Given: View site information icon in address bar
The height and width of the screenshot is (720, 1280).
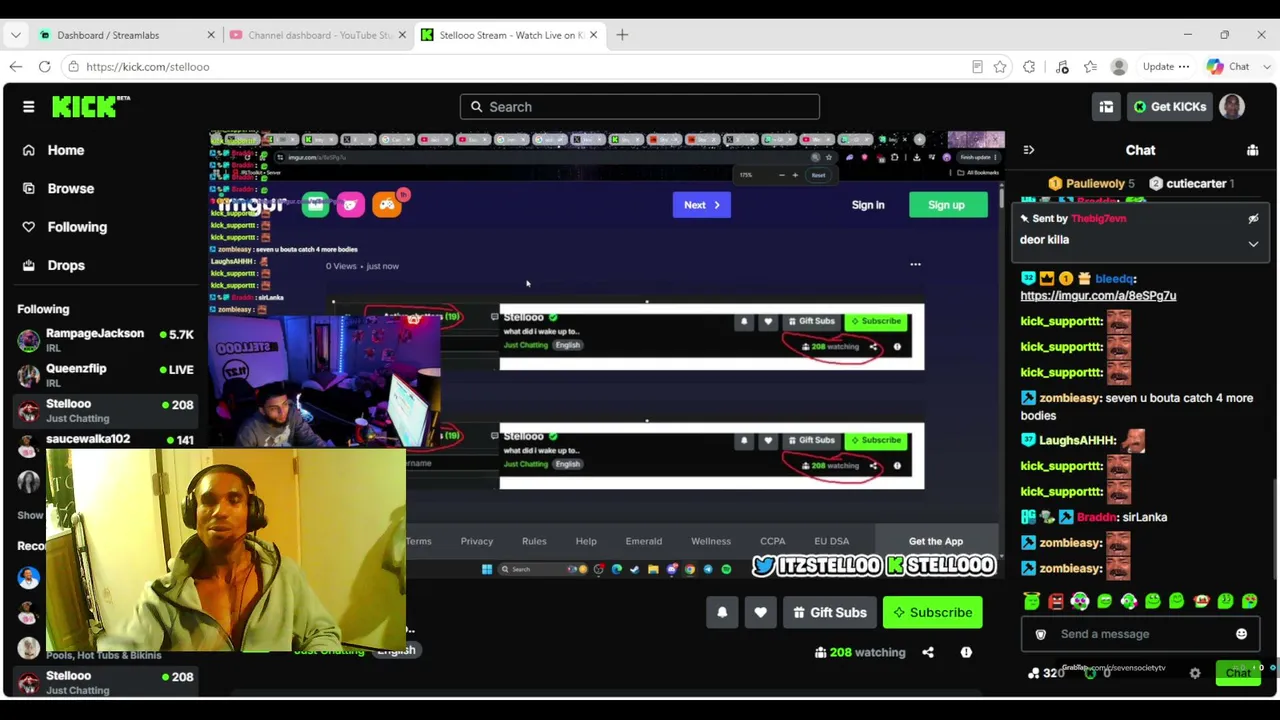Looking at the screenshot, I should pos(73,67).
